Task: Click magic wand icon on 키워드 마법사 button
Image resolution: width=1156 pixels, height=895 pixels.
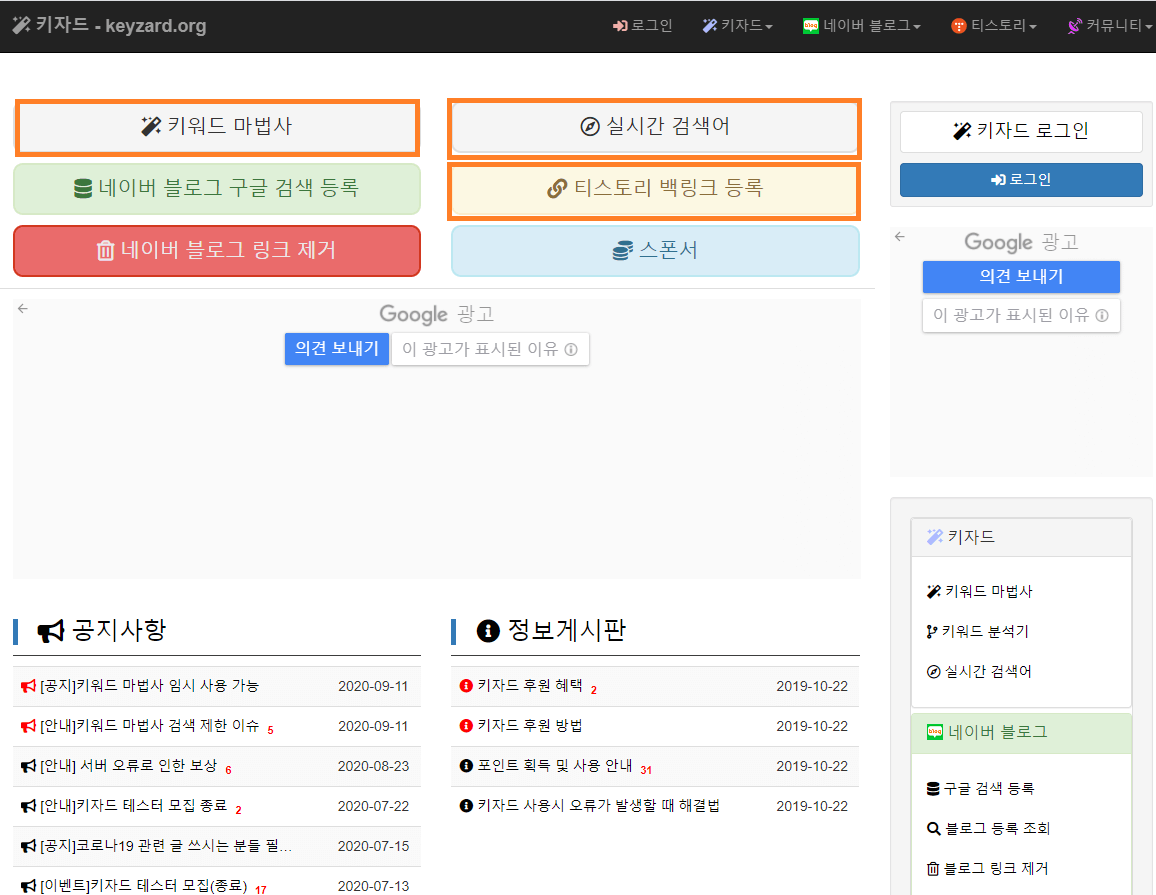Action: point(151,126)
